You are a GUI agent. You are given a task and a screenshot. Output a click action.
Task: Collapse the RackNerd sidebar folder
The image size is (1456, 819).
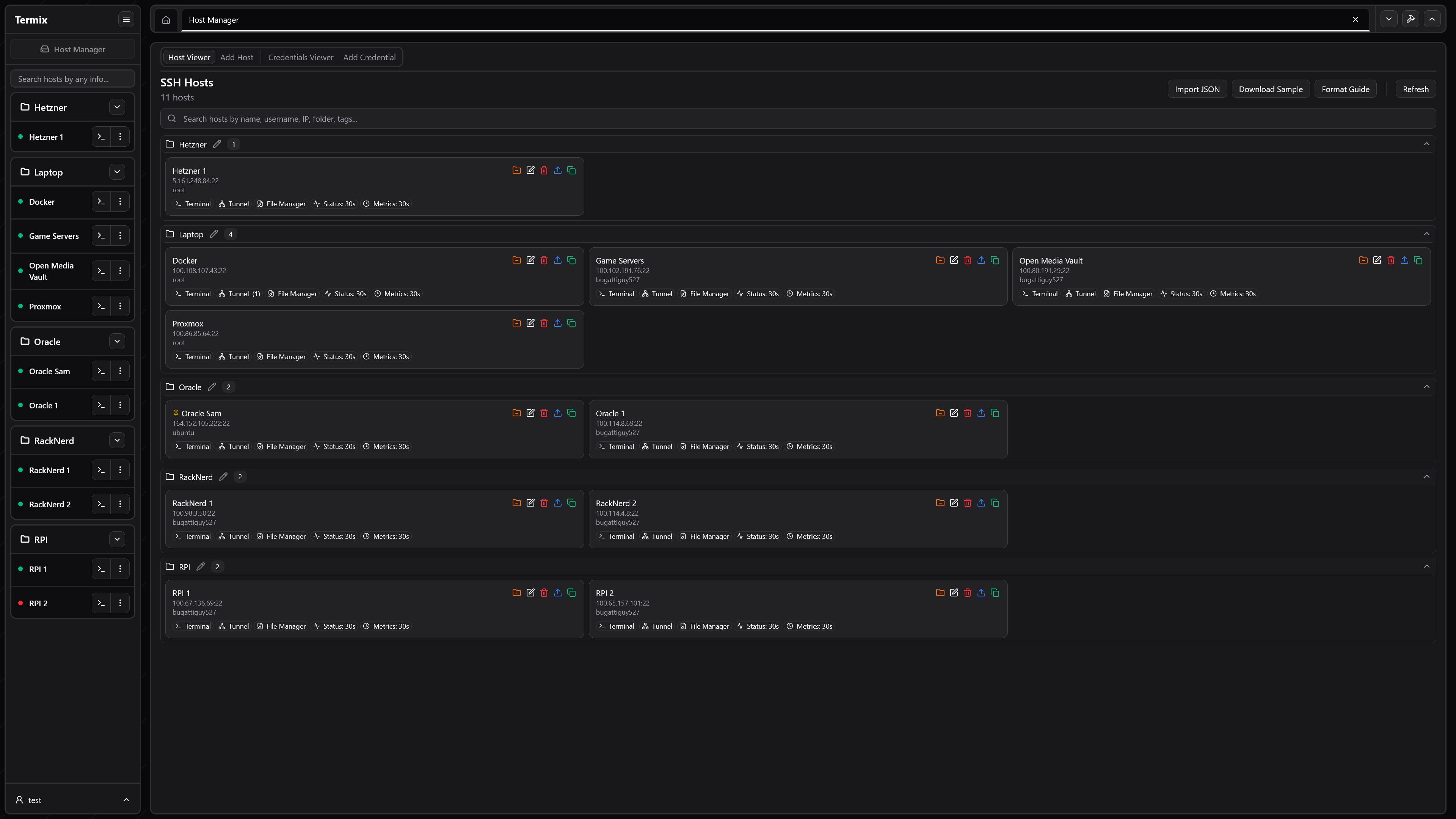pos(117,441)
